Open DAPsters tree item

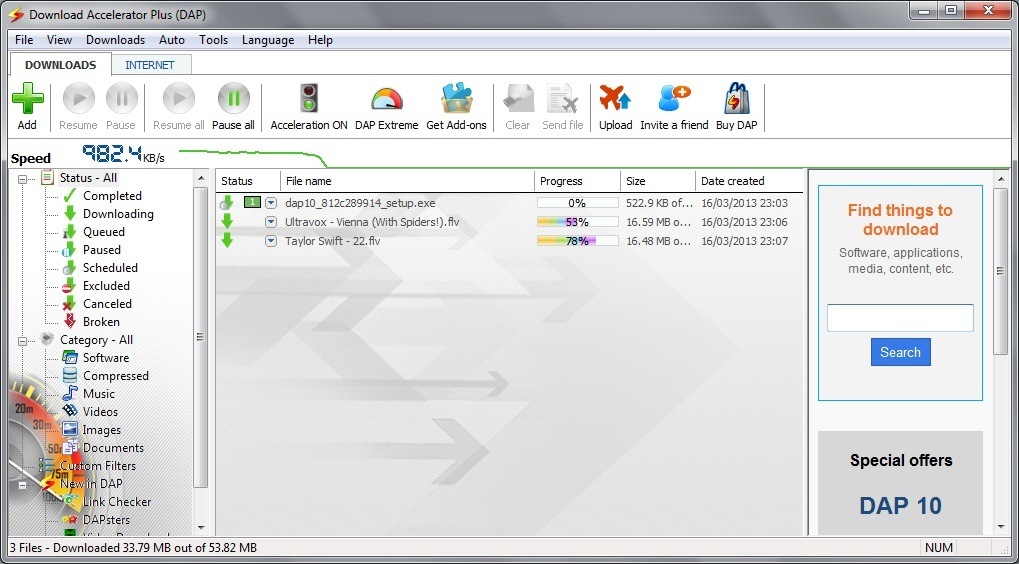tap(106, 520)
